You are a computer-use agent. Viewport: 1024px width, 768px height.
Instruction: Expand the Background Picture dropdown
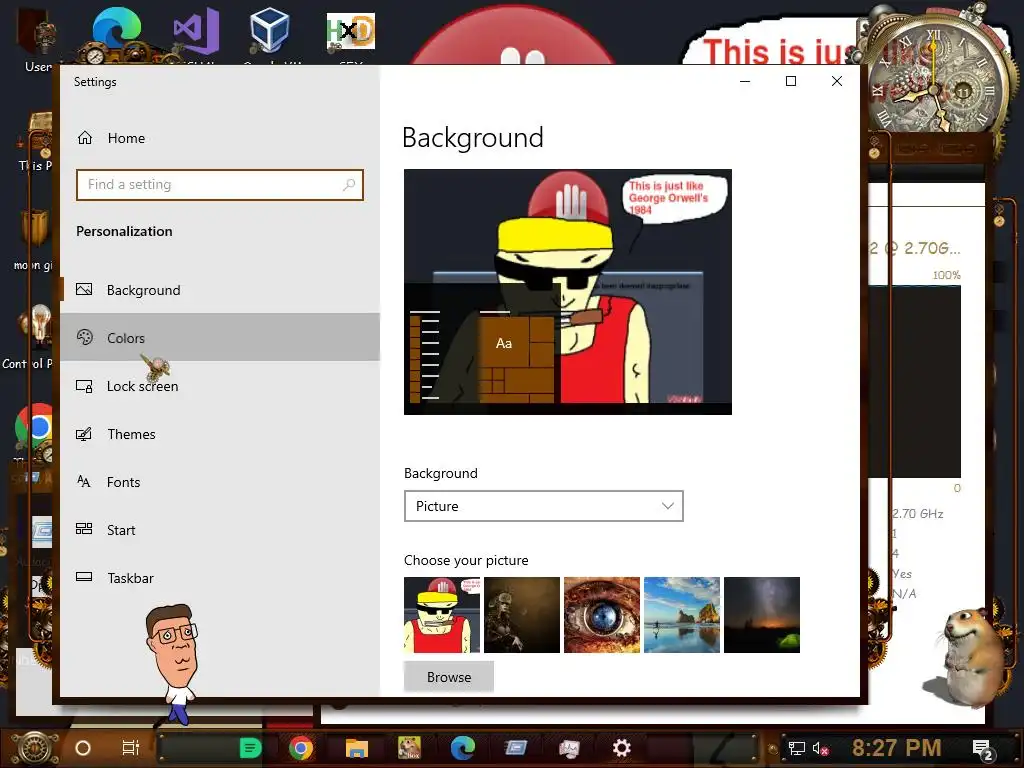(543, 506)
